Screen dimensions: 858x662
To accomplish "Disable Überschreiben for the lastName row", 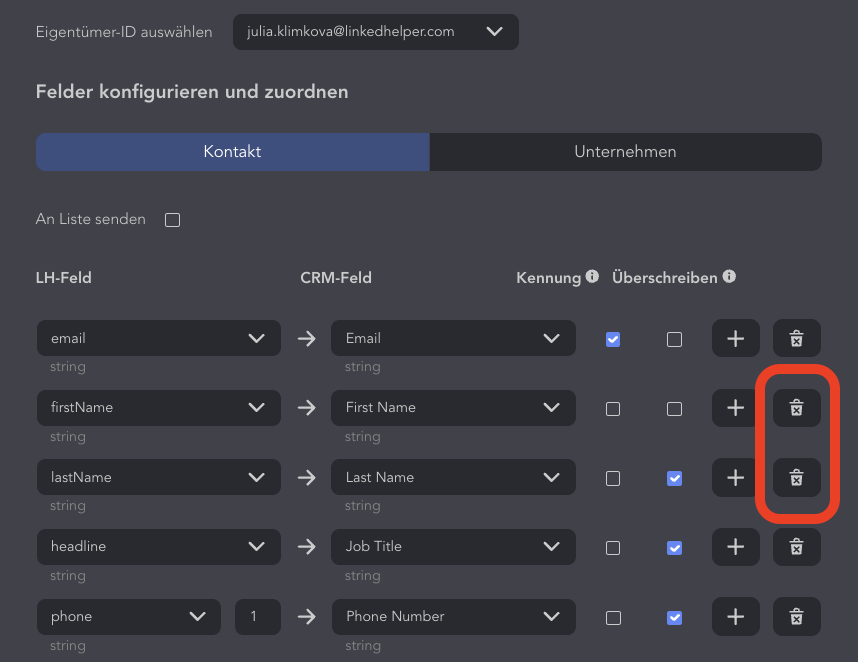I will (674, 479).
